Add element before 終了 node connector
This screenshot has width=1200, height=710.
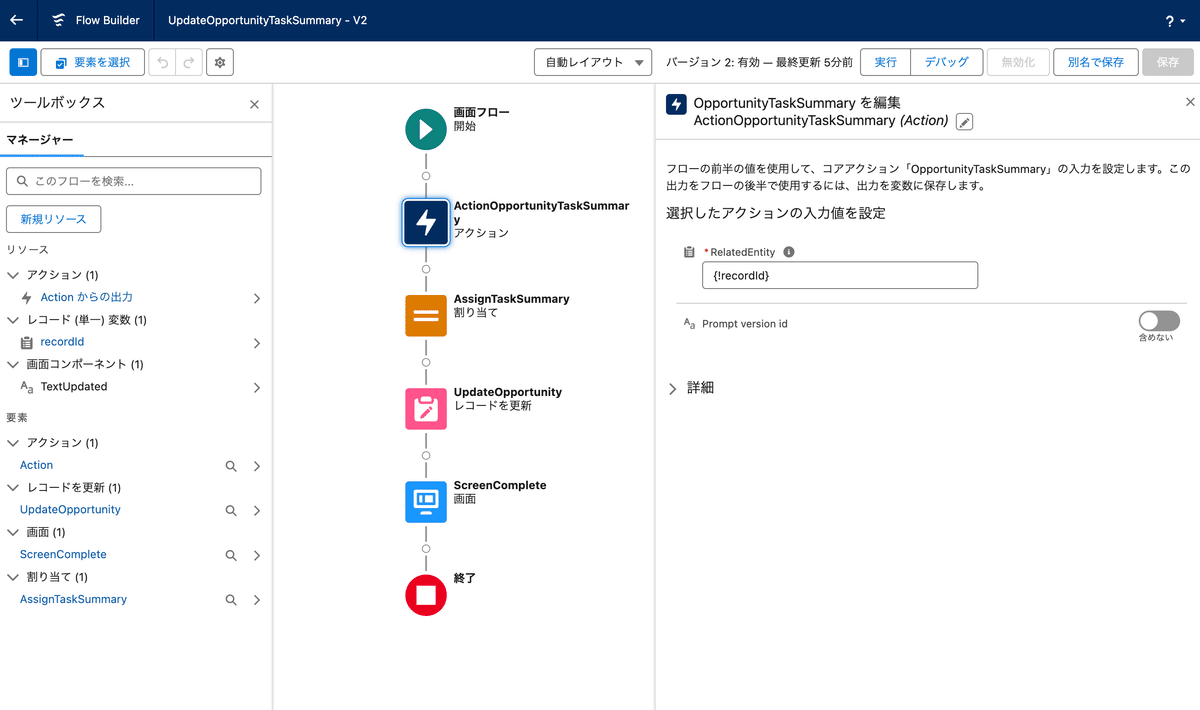coord(426,549)
